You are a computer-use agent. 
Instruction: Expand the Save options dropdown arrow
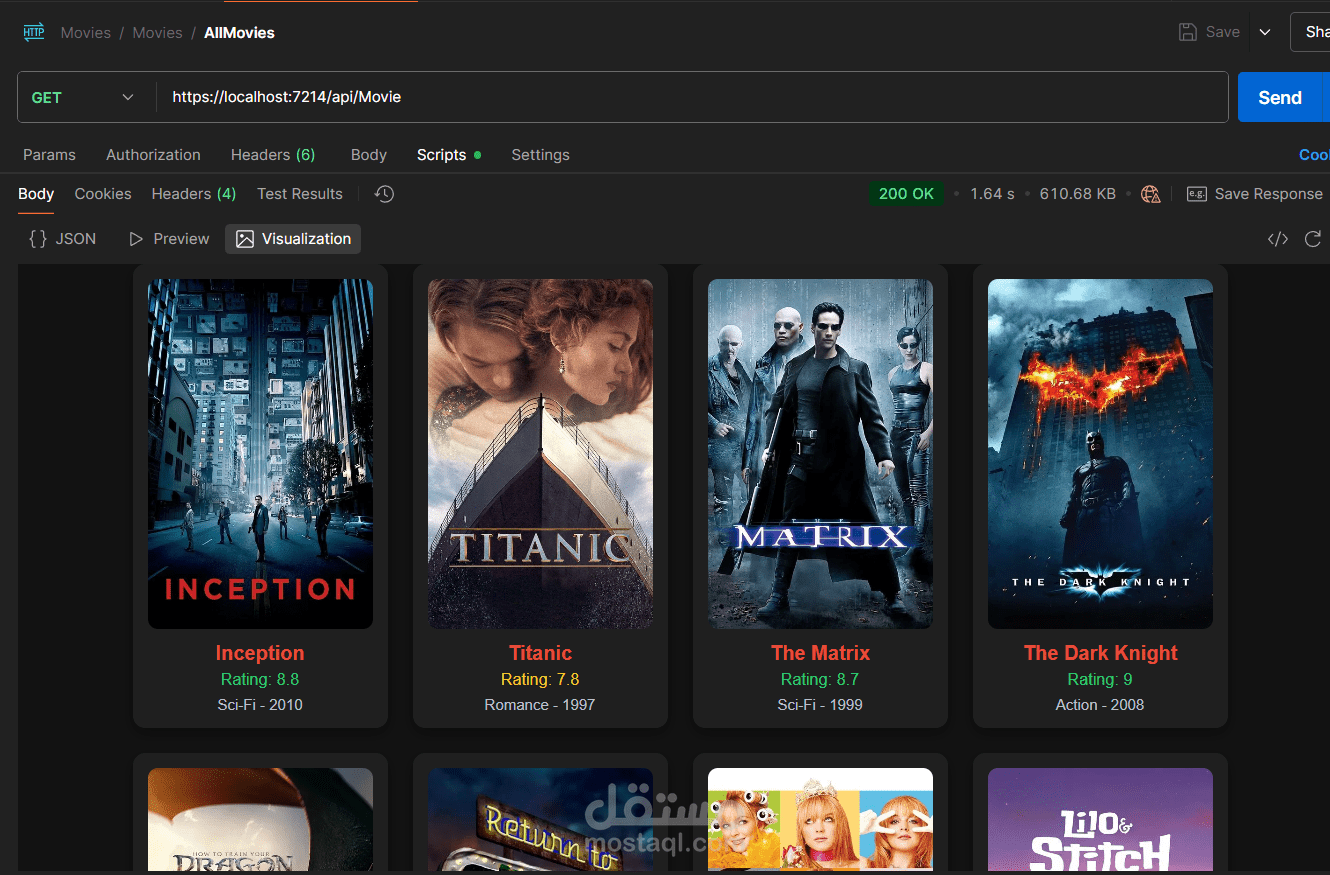pos(1265,32)
